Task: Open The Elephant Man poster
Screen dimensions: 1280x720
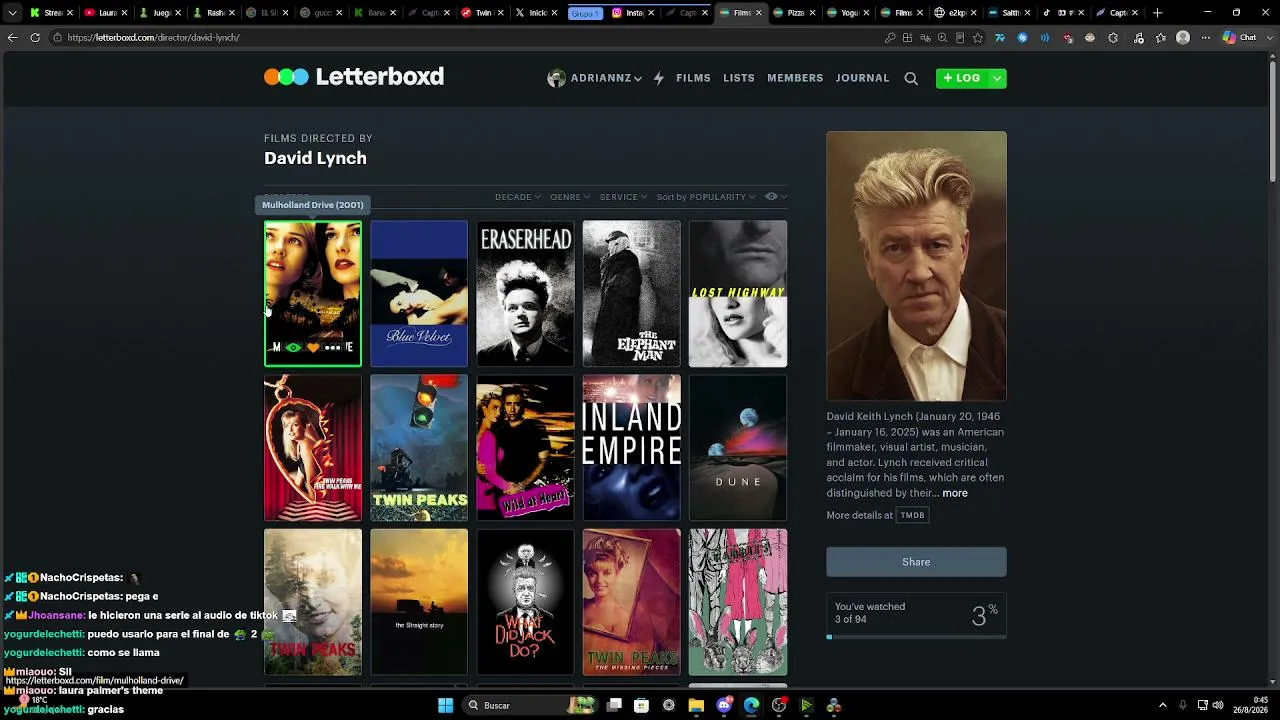Action: [631, 294]
